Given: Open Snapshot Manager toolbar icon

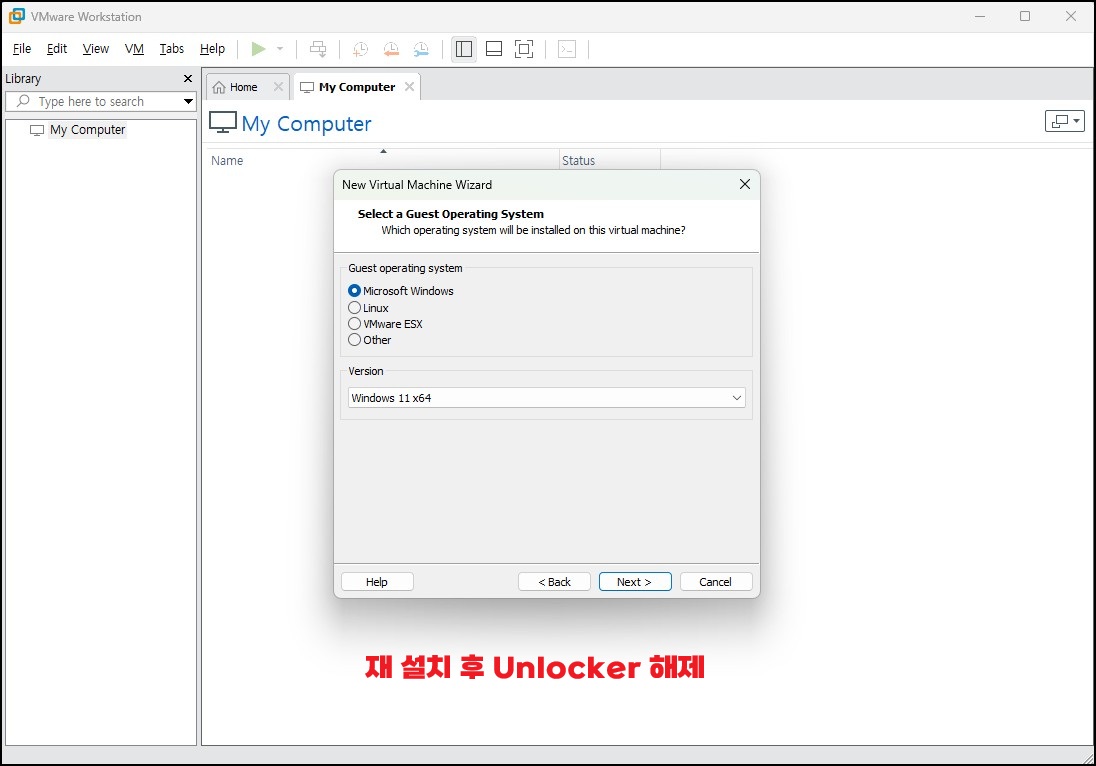Looking at the screenshot, I should point(421,49).
